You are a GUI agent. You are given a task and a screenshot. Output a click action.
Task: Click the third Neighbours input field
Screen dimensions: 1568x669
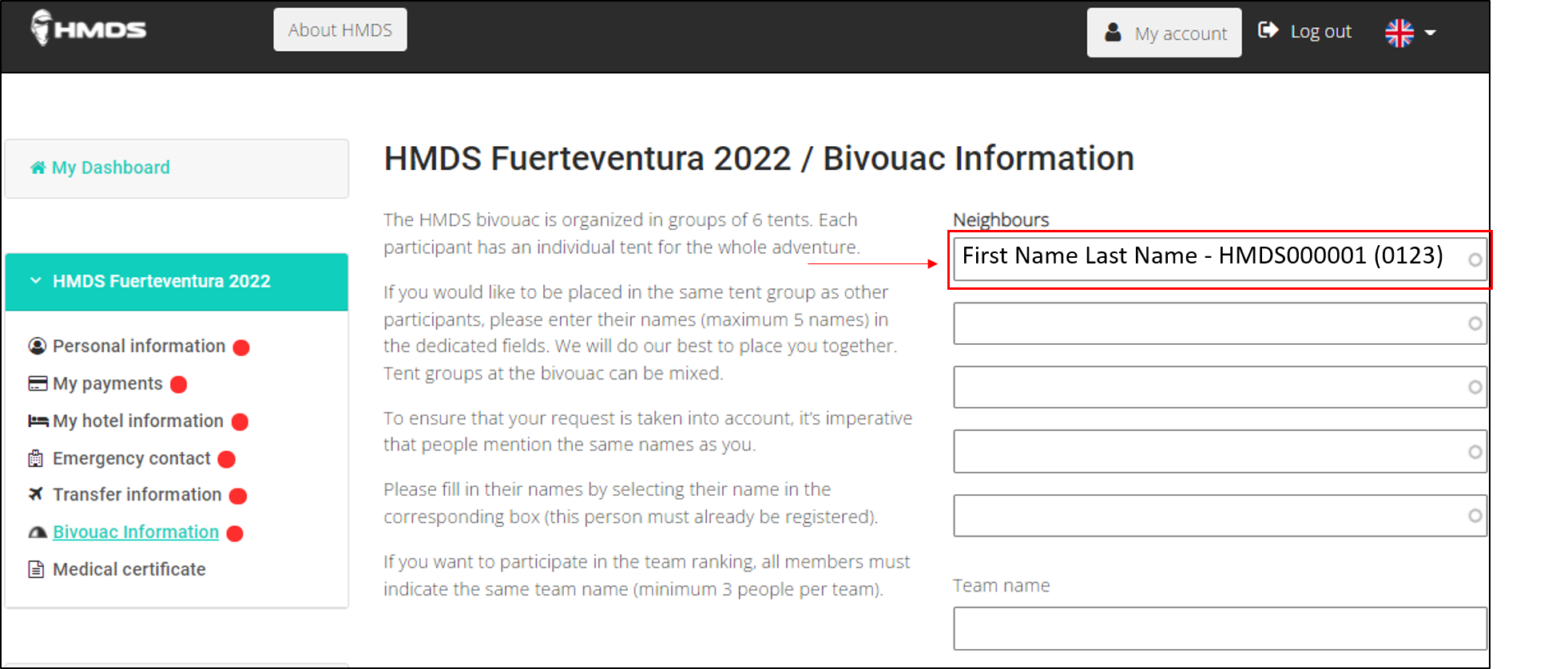1219,387
